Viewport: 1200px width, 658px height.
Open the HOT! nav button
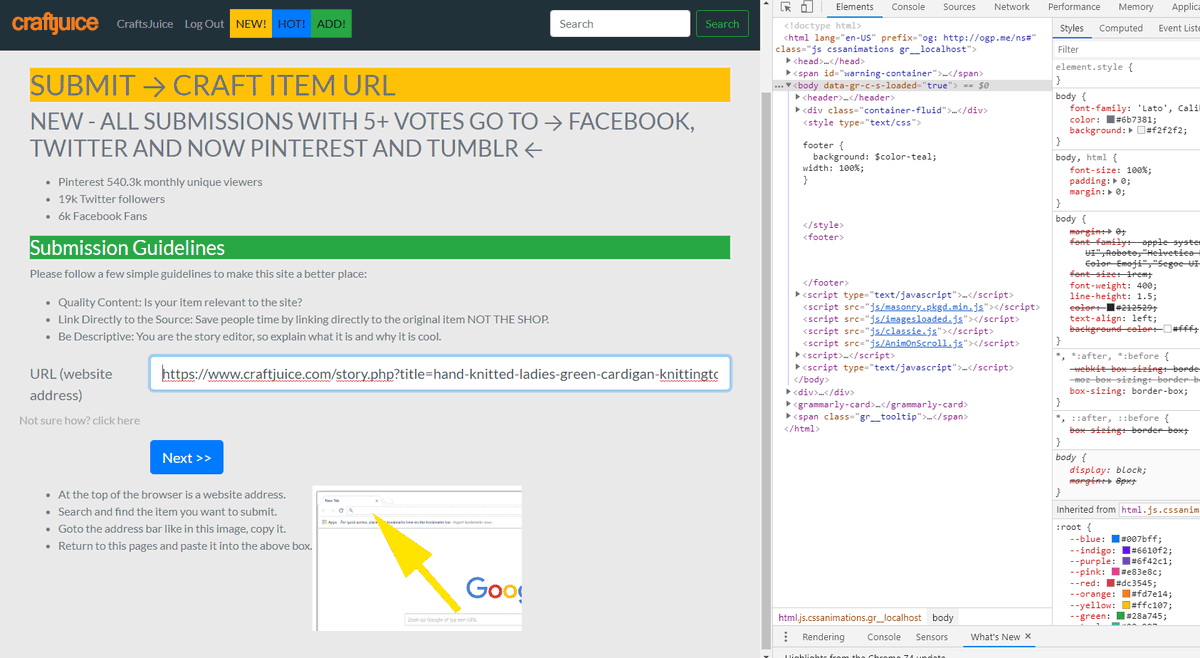[291, 24]
